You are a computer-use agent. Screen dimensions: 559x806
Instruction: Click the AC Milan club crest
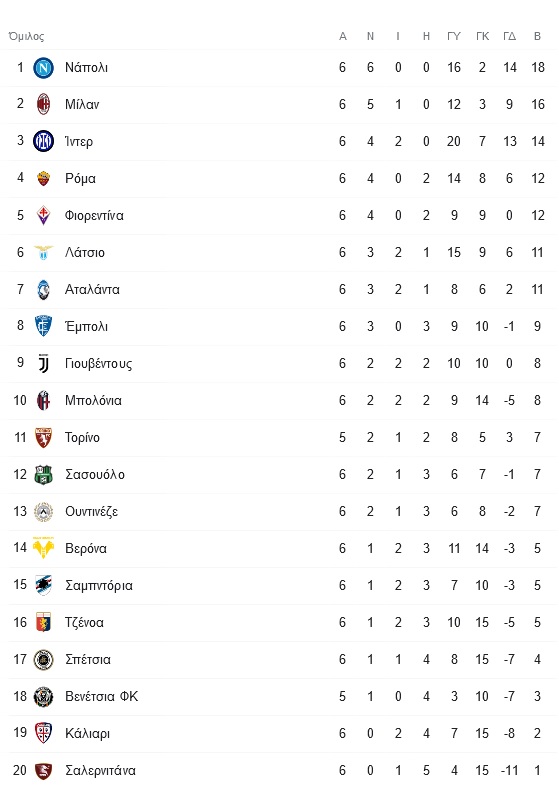click(x=44, y=104)
